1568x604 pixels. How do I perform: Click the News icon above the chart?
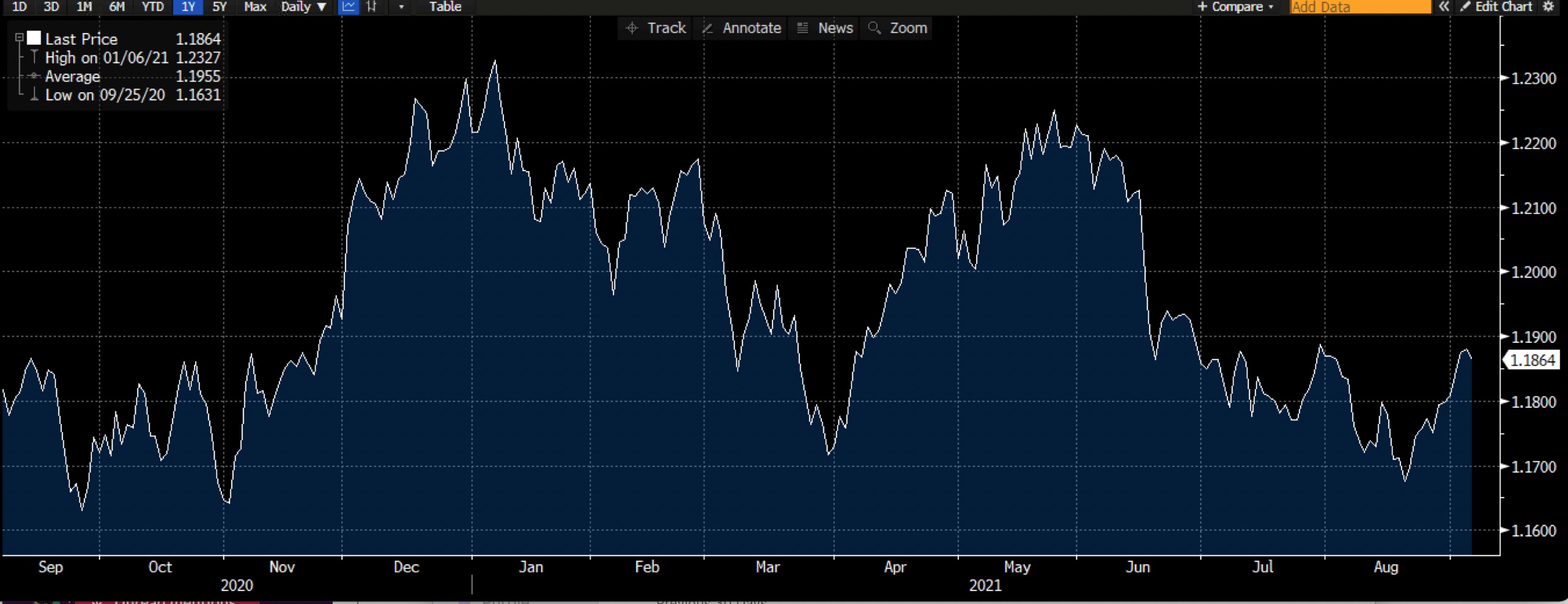pos(824,28)
